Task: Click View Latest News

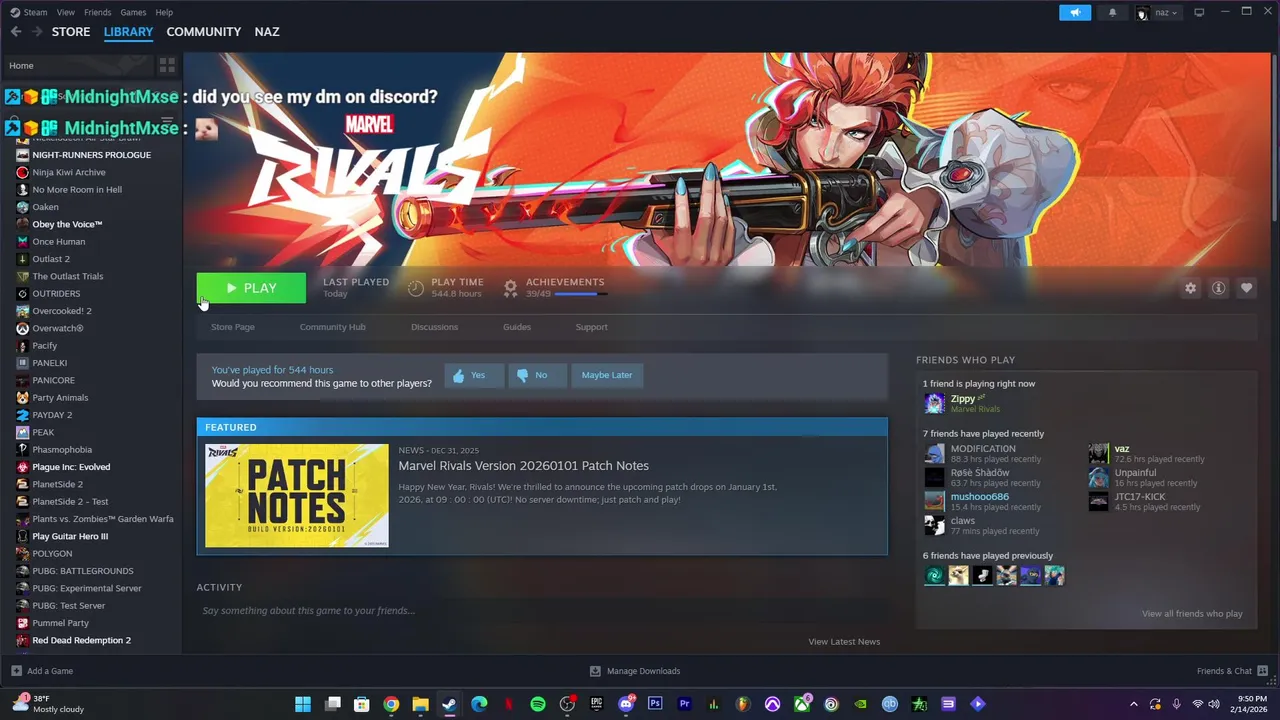Action: 844,642
